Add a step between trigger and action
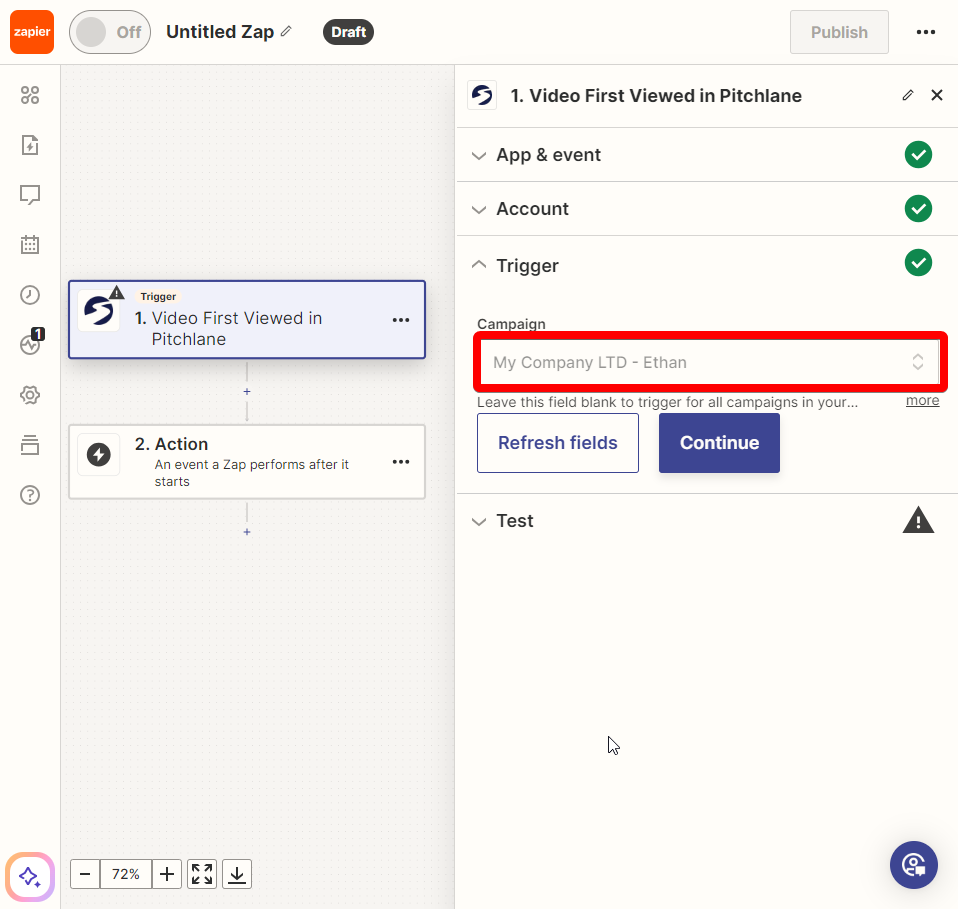 pyautogui.click(x=247, y=392)
